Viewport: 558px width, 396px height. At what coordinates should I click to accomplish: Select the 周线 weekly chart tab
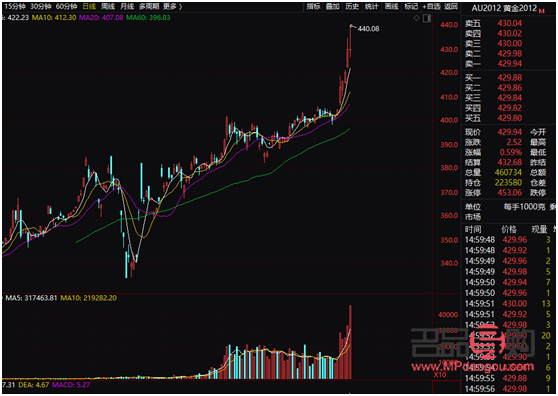(108, 7)
